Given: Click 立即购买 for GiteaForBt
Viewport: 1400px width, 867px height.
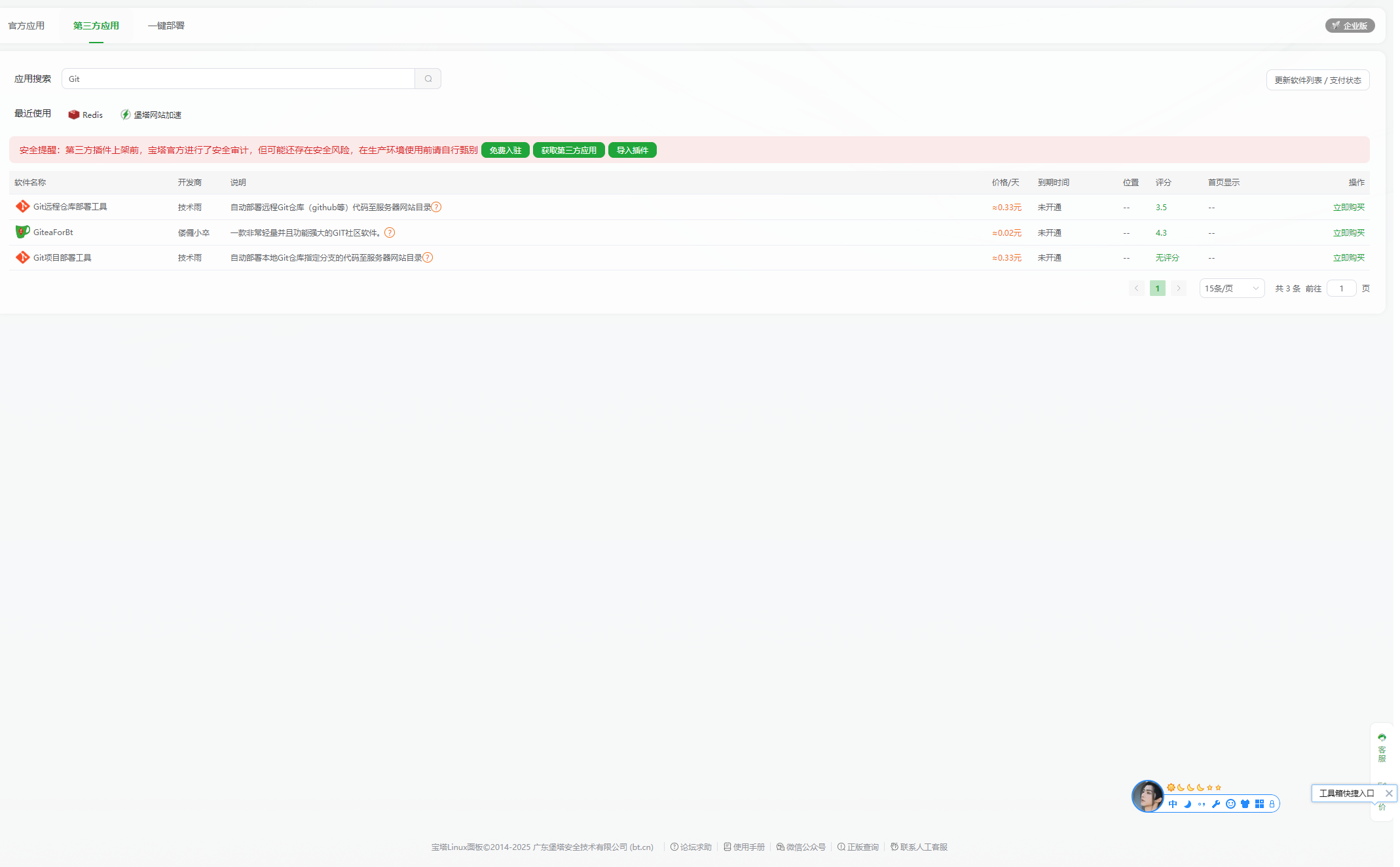Looking at the screenshot, I should pyautogui.click(x=1348, y=232).
